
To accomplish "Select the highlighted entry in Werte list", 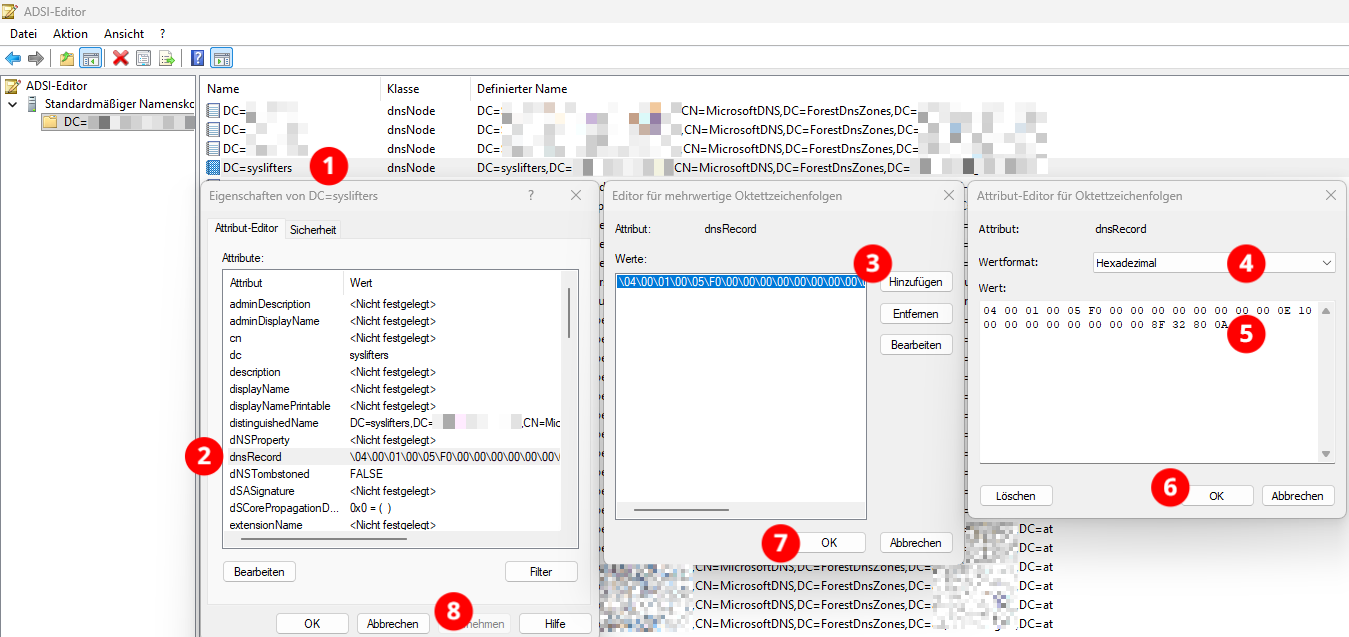I will (741, 282).
